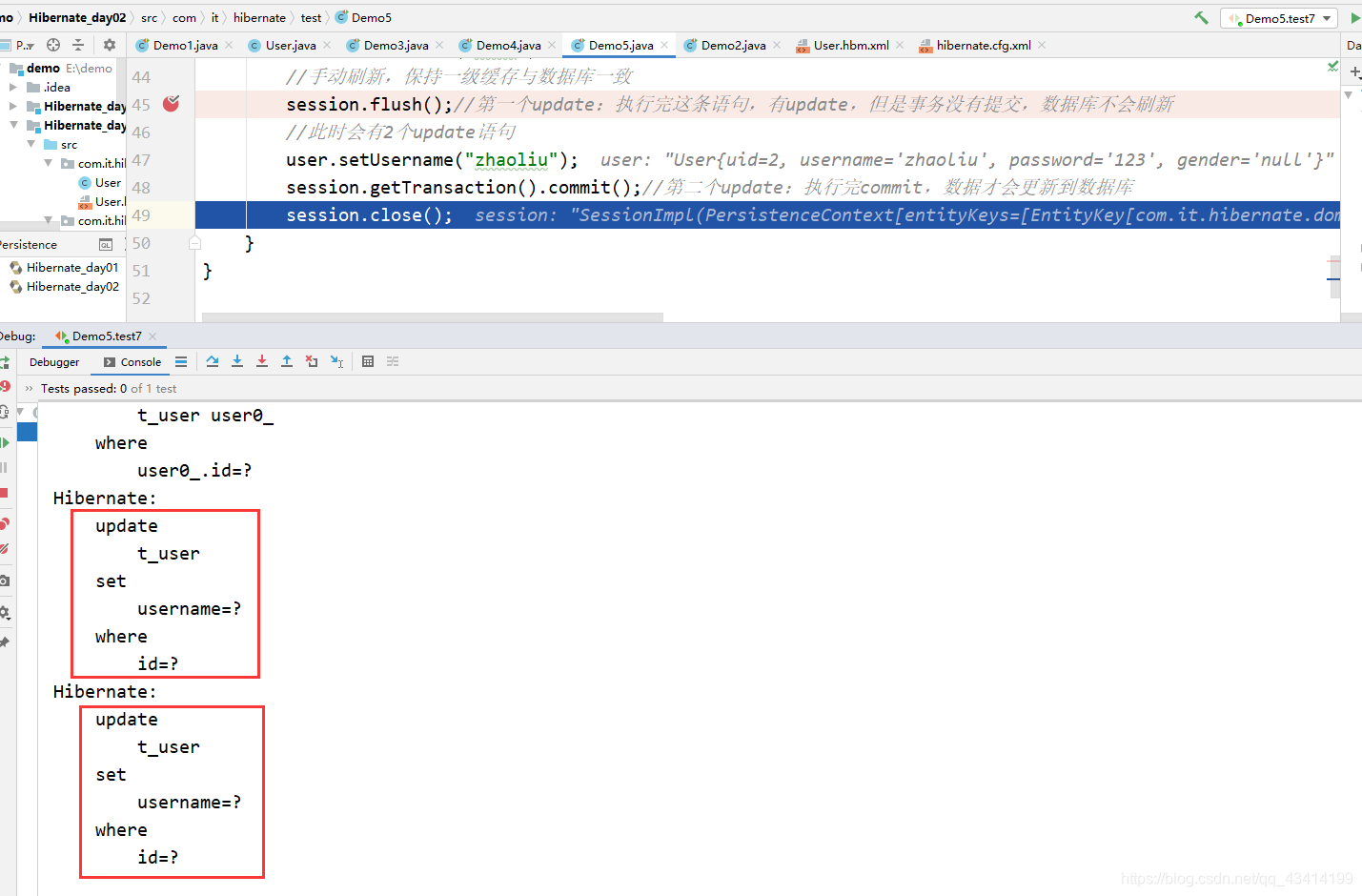This screenshot has height=896, width=1362.
Task: Click the green Run arrow at top right
Action: [1355, 17]
